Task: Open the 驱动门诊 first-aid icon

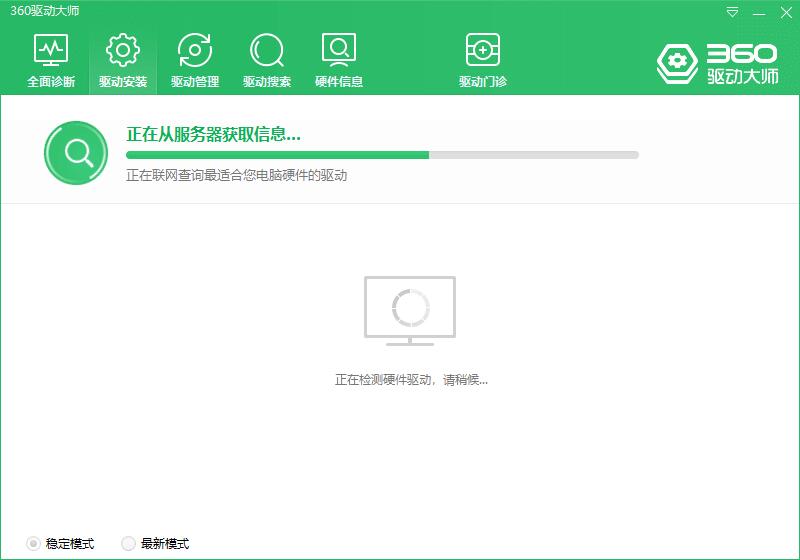Action: pos(483,50)
